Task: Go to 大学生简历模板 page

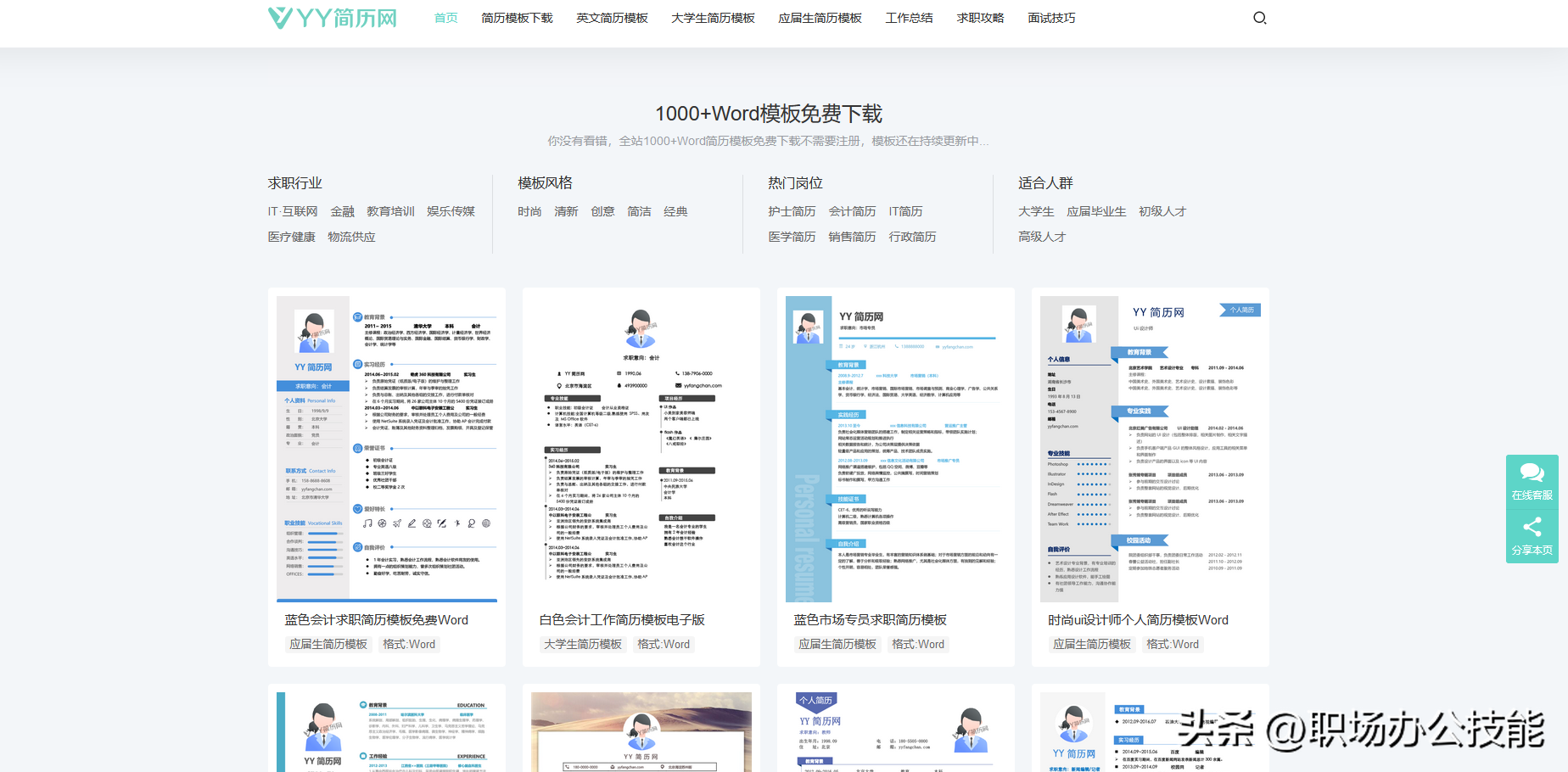Action: coord(713,18)
